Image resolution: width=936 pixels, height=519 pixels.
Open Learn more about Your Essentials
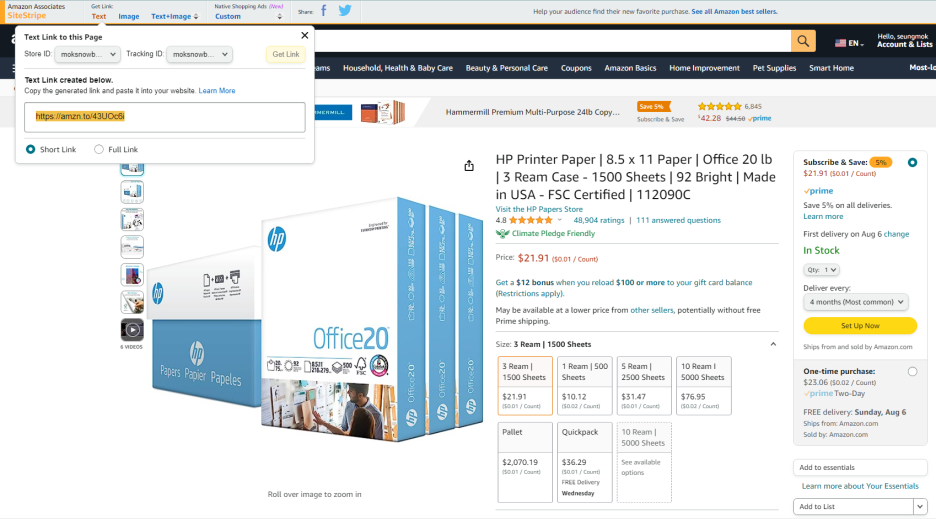[860, 486]
